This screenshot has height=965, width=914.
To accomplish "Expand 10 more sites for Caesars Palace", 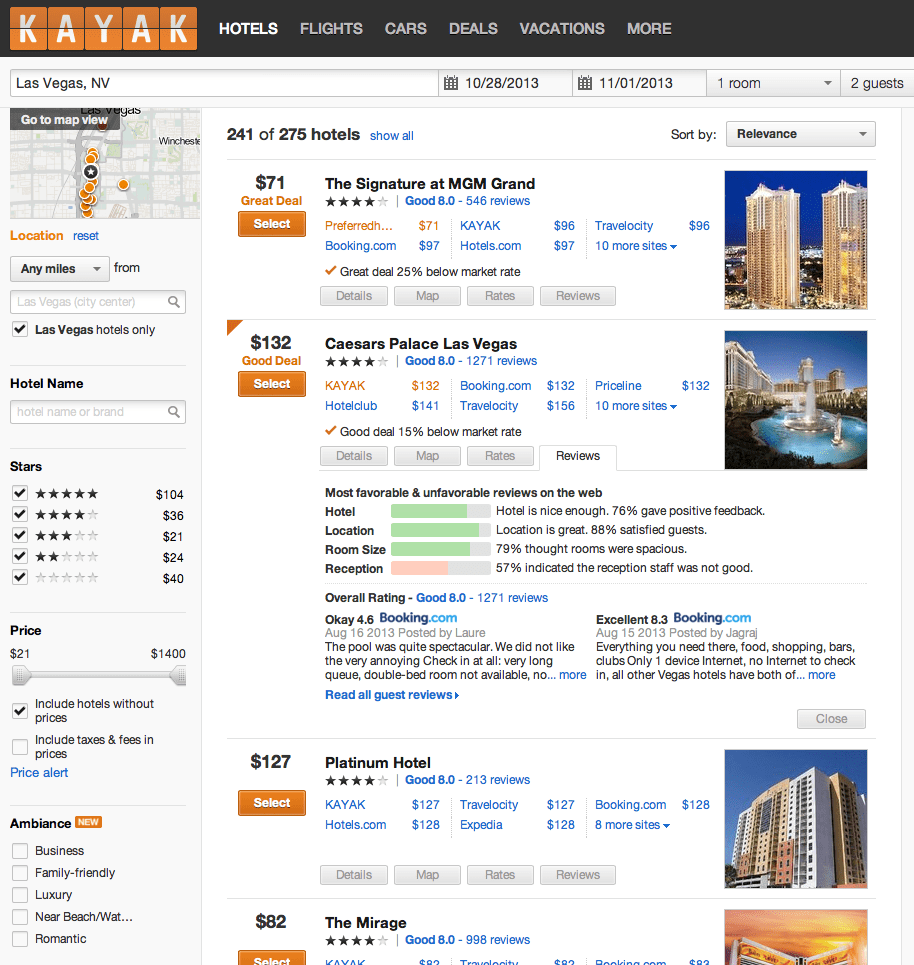I will (636, 406).
